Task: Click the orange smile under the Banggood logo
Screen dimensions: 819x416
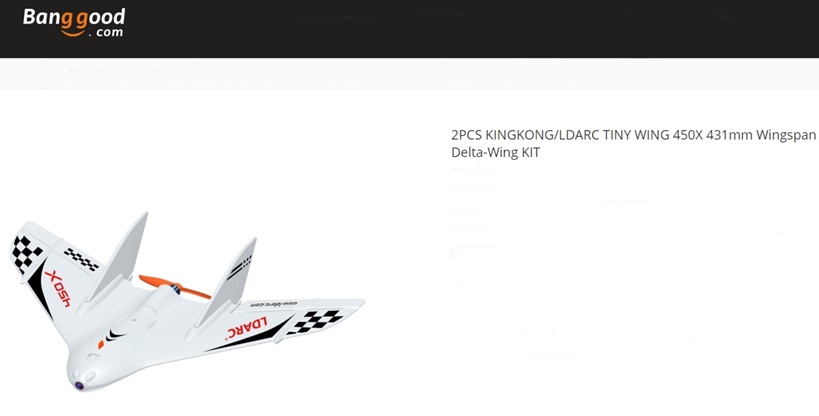Action: coord(73,33)
